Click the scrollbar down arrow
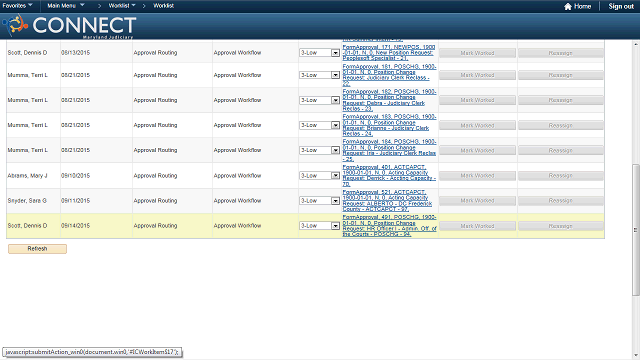 636,356
